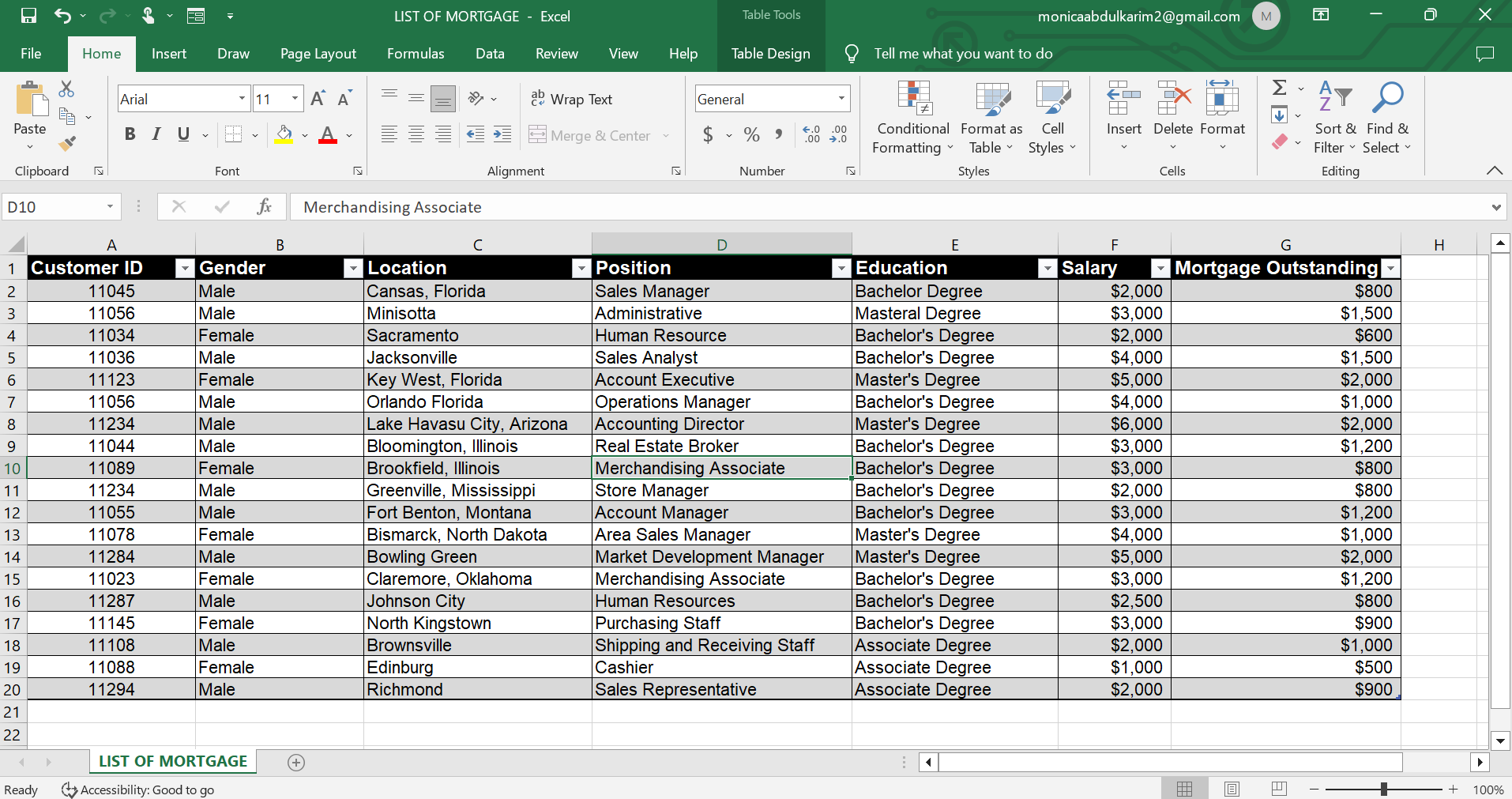Toggle underline formatting
Image resolution: width=1512 pixels, height=799 pixels.
click(183, 134)
